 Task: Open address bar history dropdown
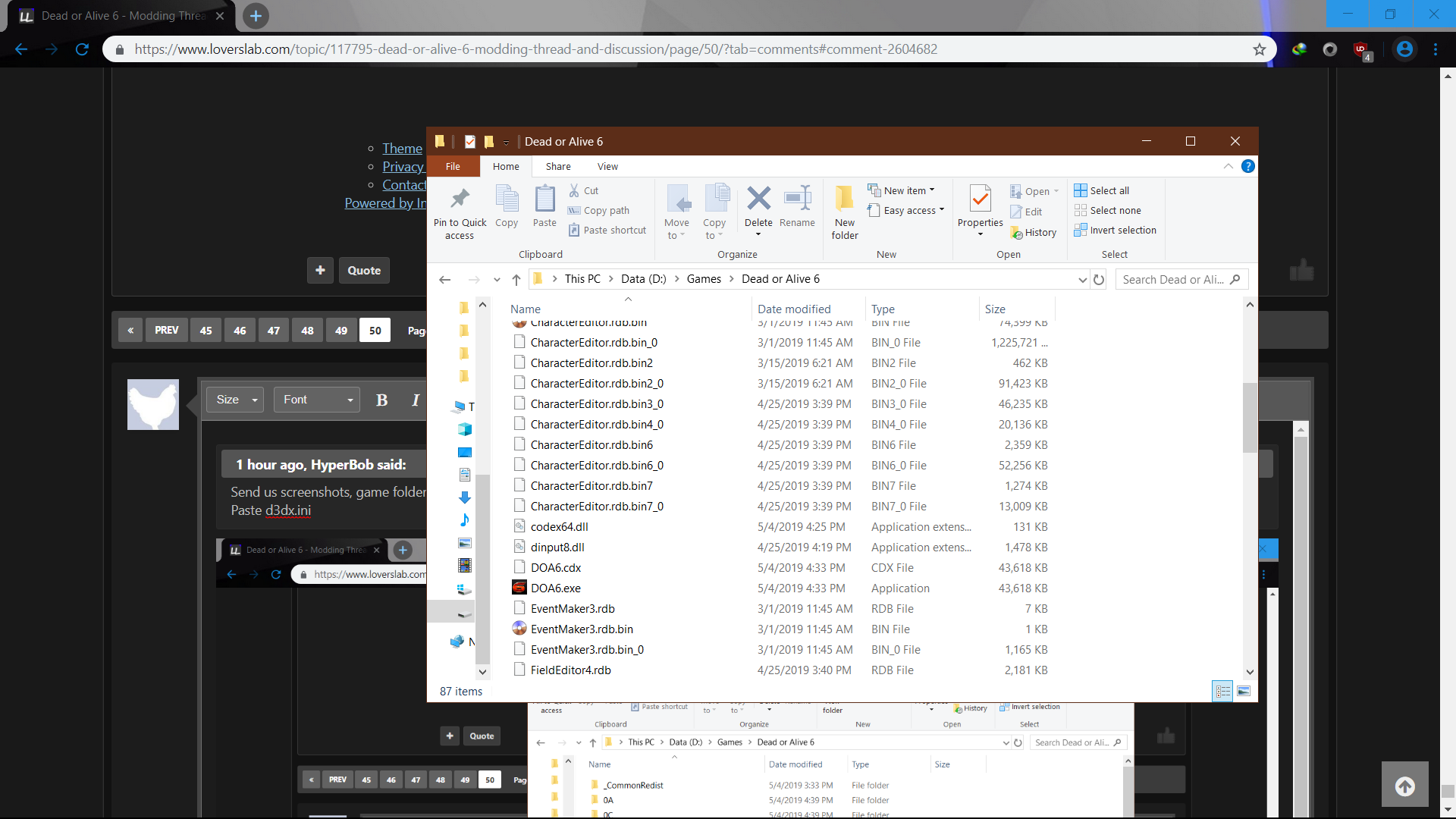point(1082,280)
